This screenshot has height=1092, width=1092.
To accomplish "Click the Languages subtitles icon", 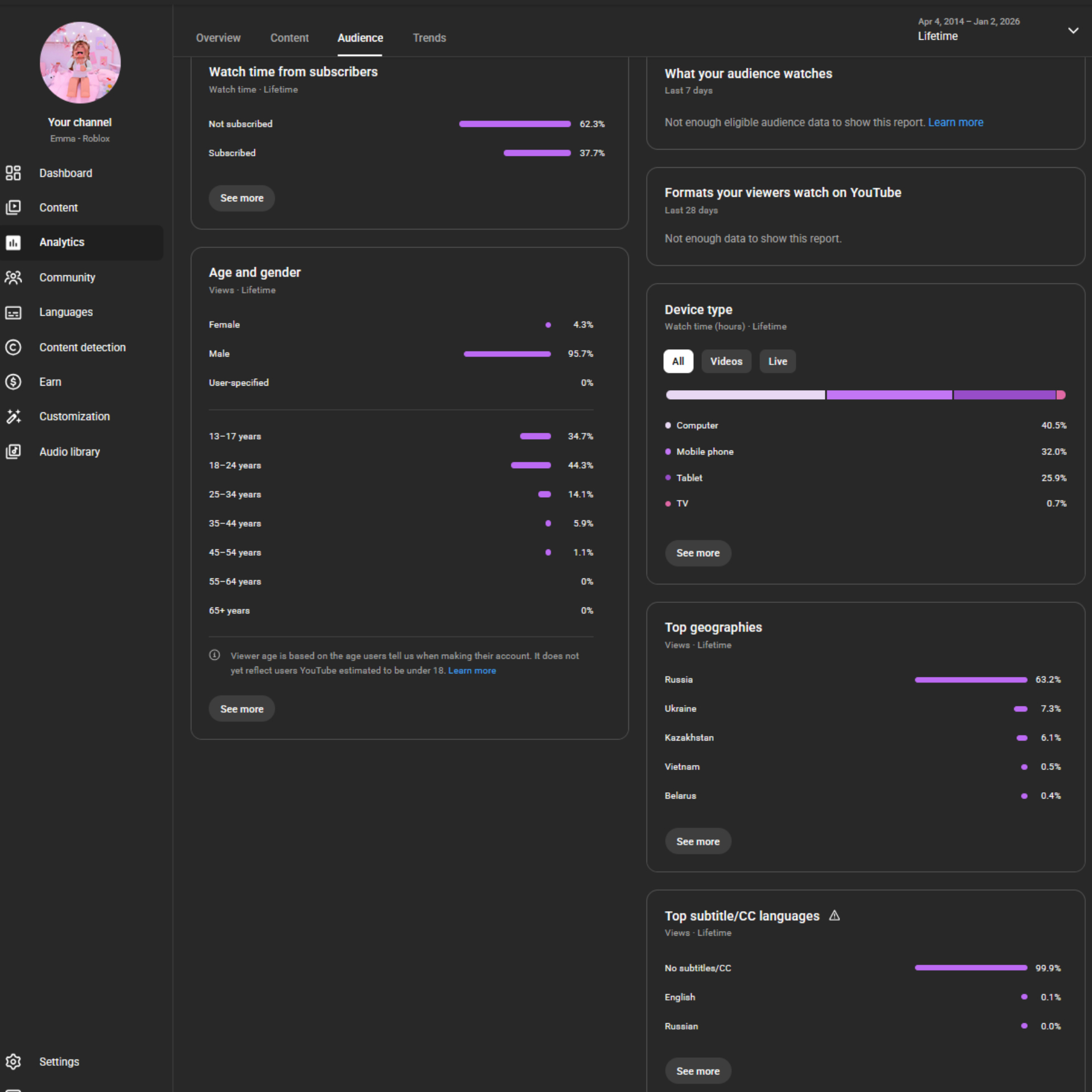I will coord(13,312).
